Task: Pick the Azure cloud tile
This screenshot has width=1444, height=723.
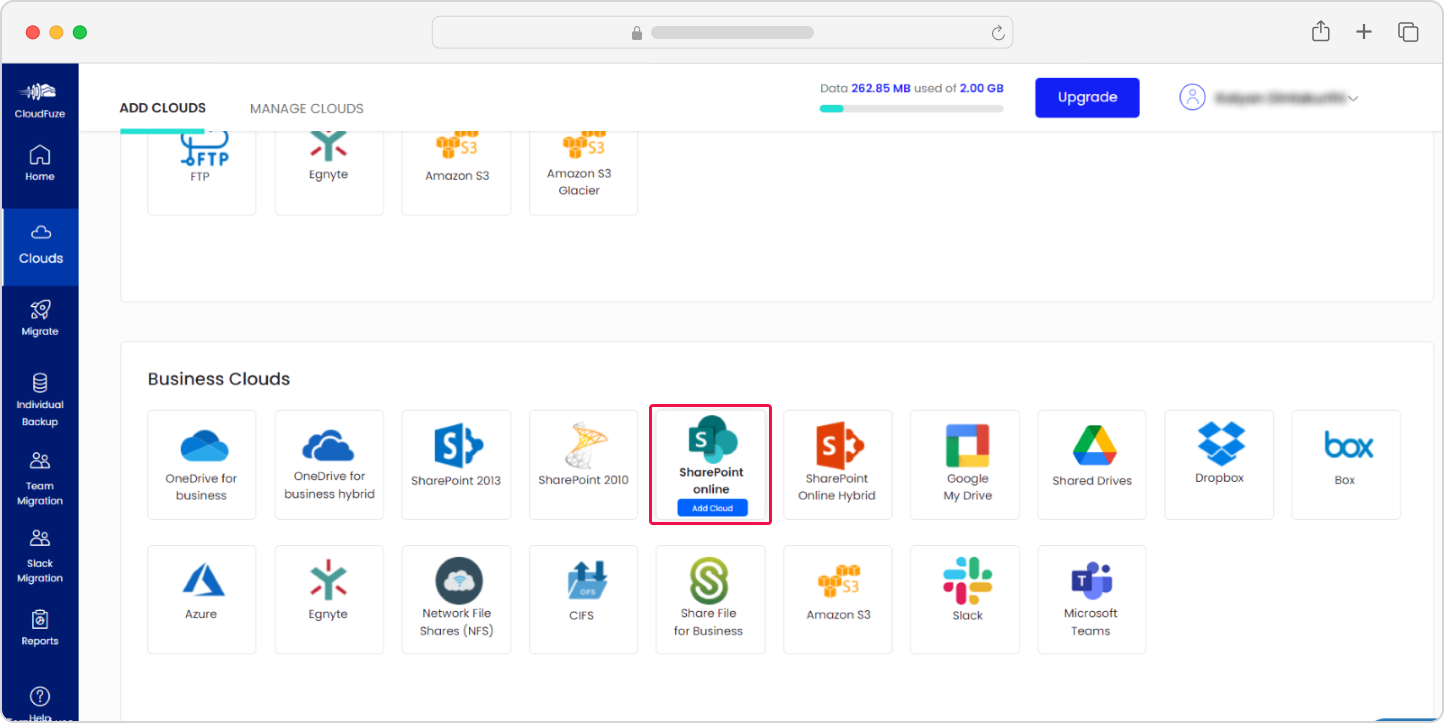Action: tap(201, 600)
